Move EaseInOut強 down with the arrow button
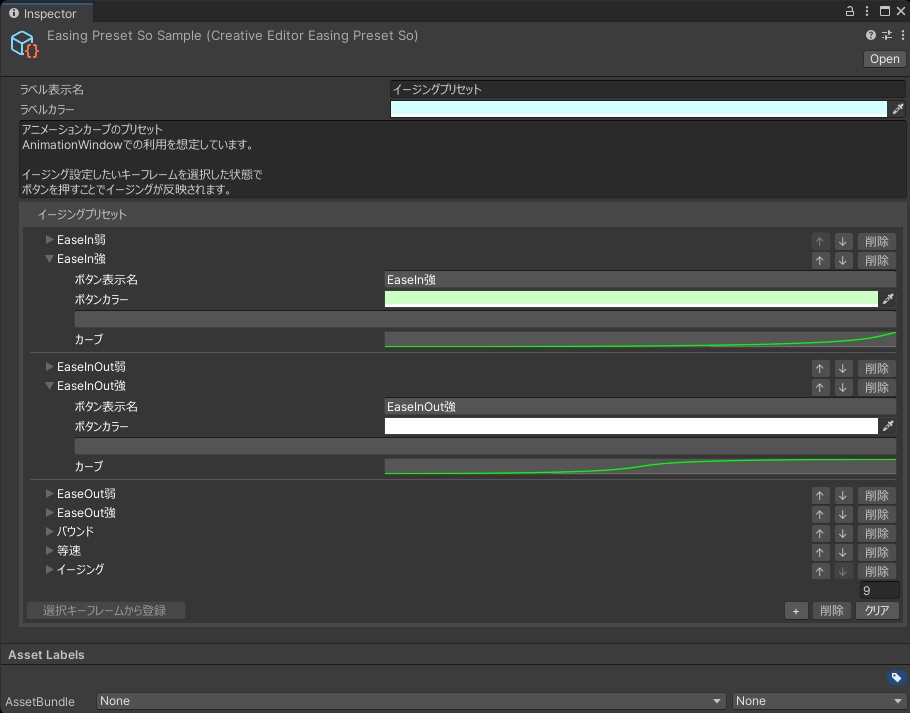 click(x=843, y=387)
